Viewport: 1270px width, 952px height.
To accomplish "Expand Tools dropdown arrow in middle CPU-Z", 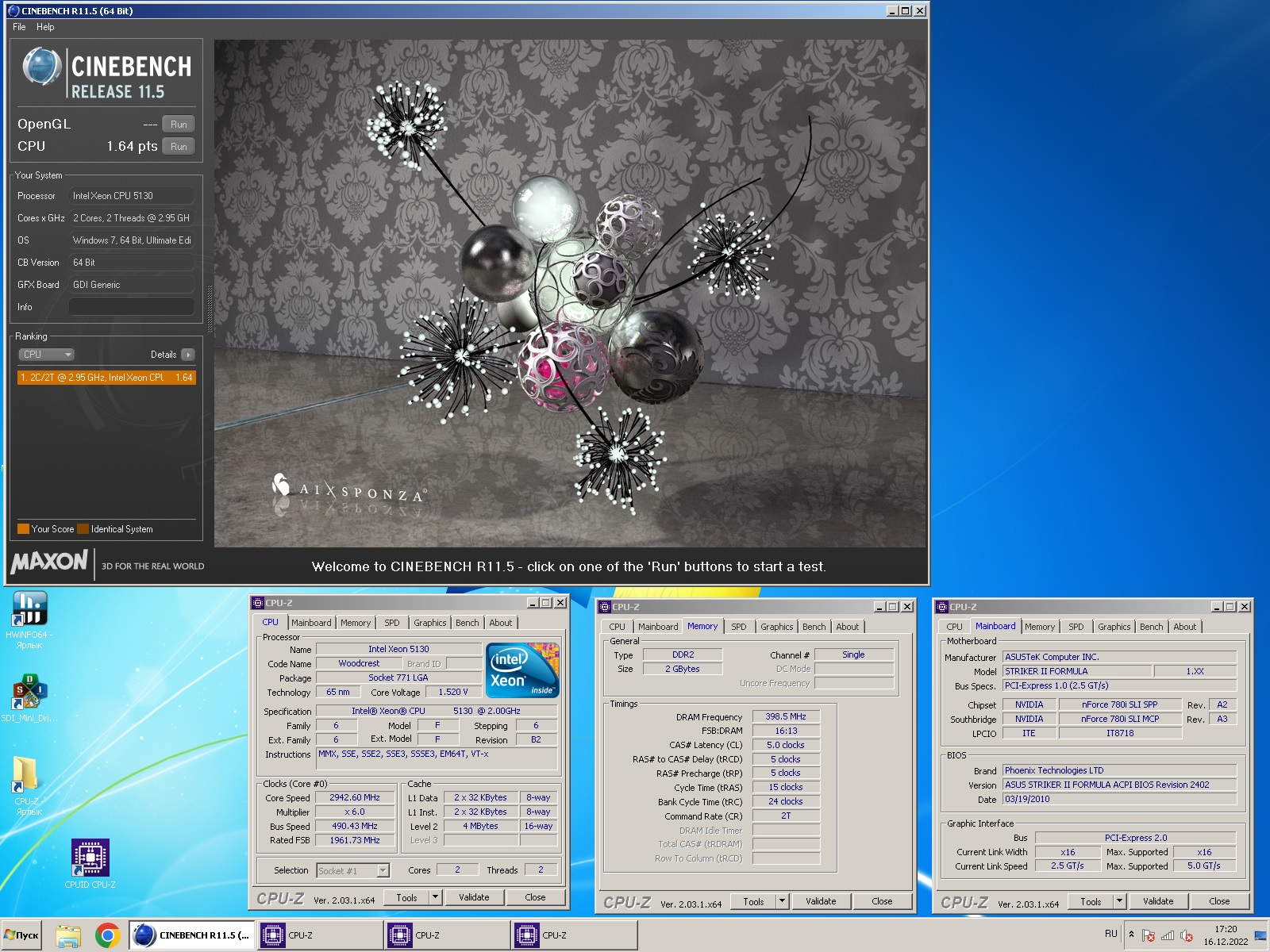I will (782, 901).
